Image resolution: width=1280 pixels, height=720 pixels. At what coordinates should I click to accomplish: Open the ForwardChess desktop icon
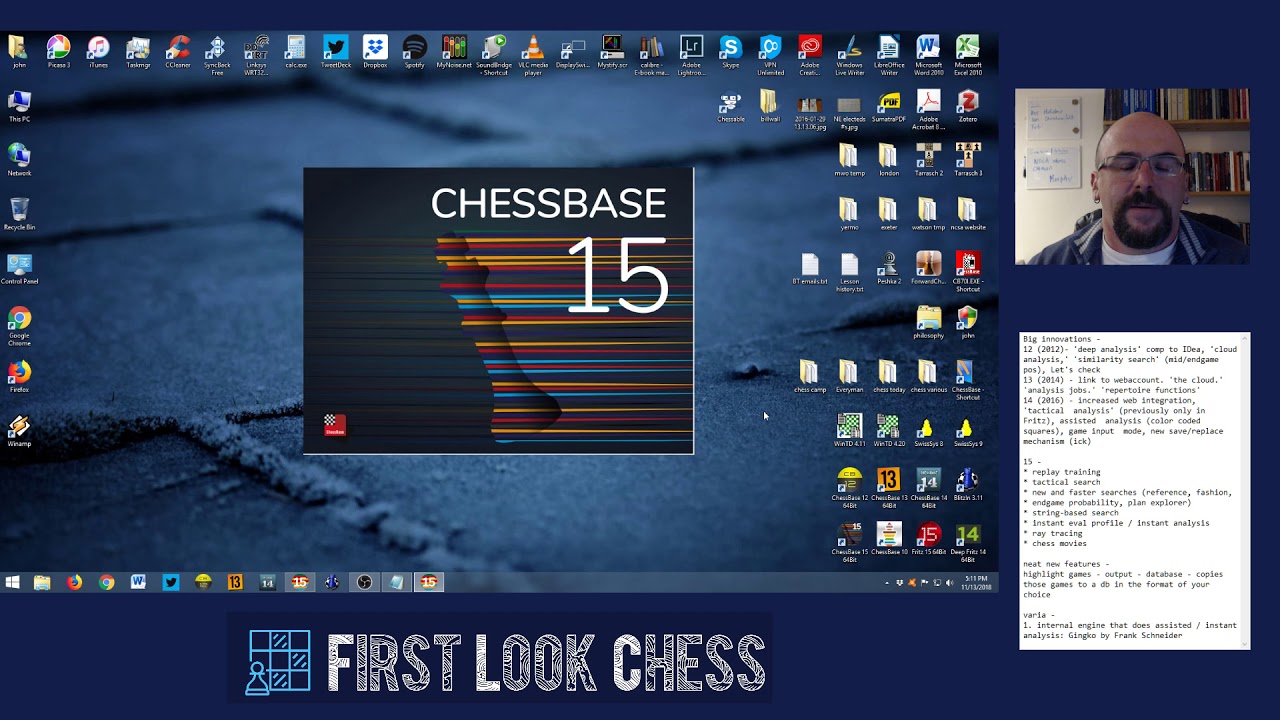(x=928, y=269)
